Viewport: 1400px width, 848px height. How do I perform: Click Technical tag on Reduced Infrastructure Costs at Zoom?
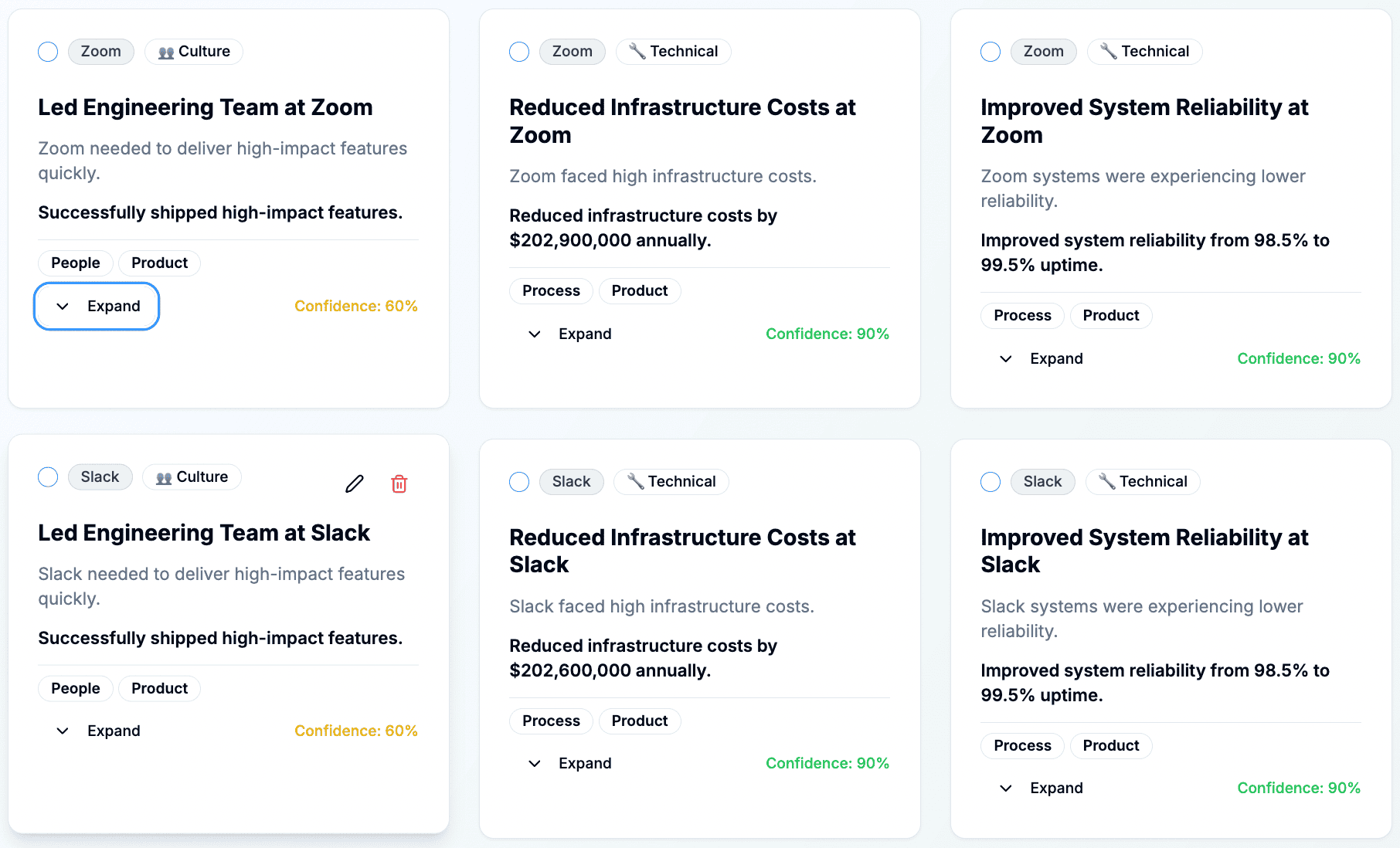(x=674, y=52)
